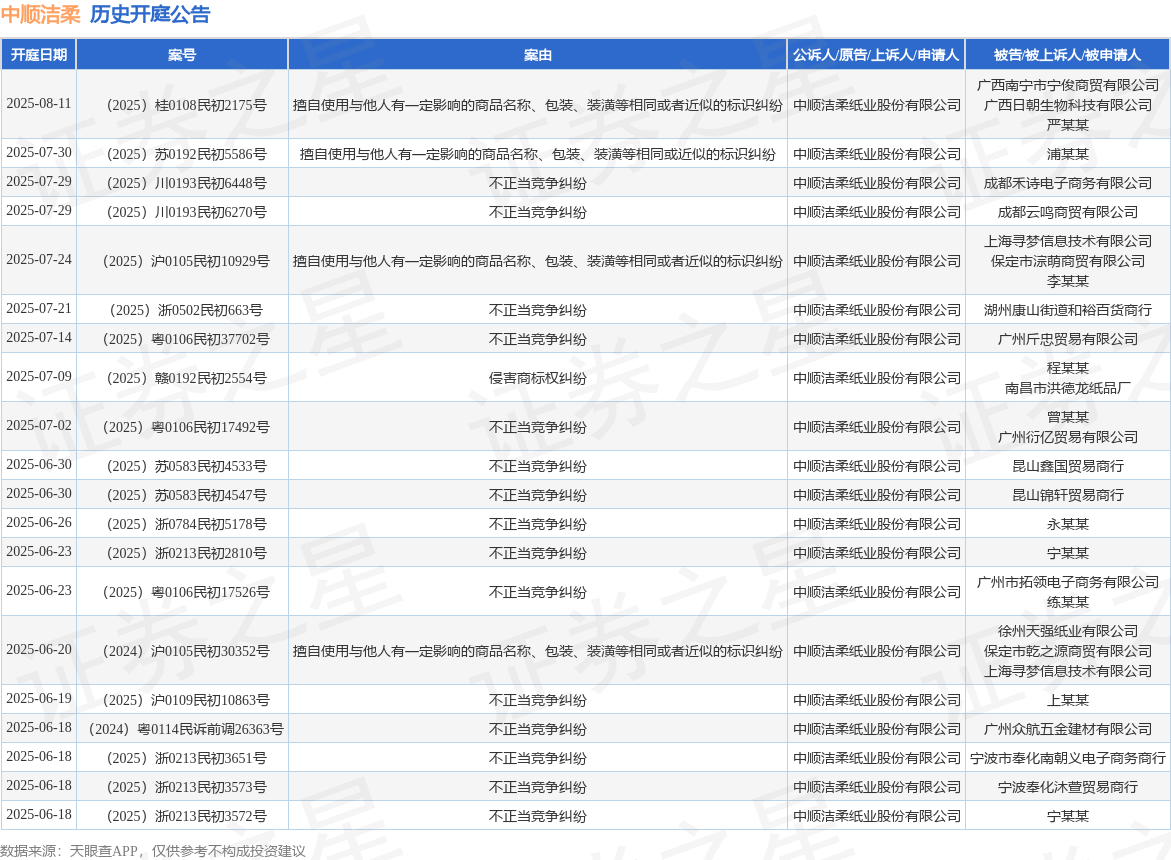The image size is (1171, 860).
Task: Click defendant 成都禾诗电子商务有限公司
Action: click(x=1068, y=183)
